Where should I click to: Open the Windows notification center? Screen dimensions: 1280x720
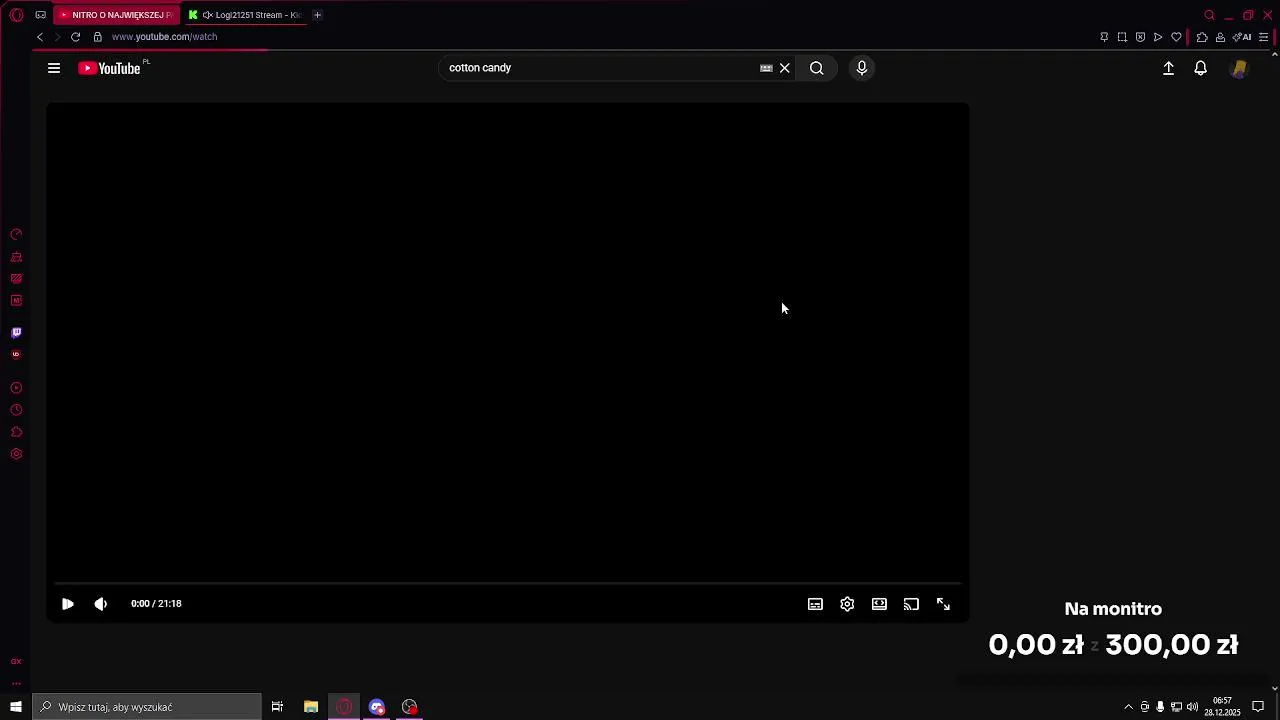pyautogui.click(x=1258, y=707)
